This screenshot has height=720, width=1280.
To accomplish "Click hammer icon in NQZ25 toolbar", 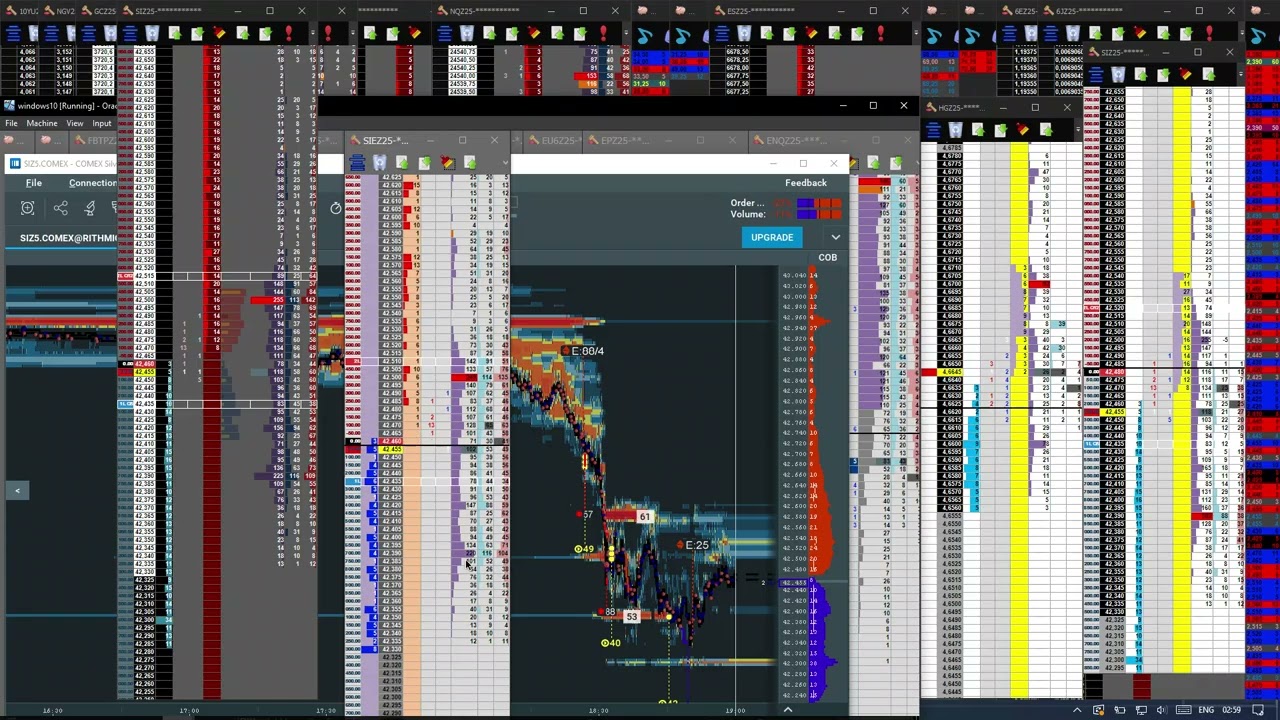I will (x=533, y=33).
